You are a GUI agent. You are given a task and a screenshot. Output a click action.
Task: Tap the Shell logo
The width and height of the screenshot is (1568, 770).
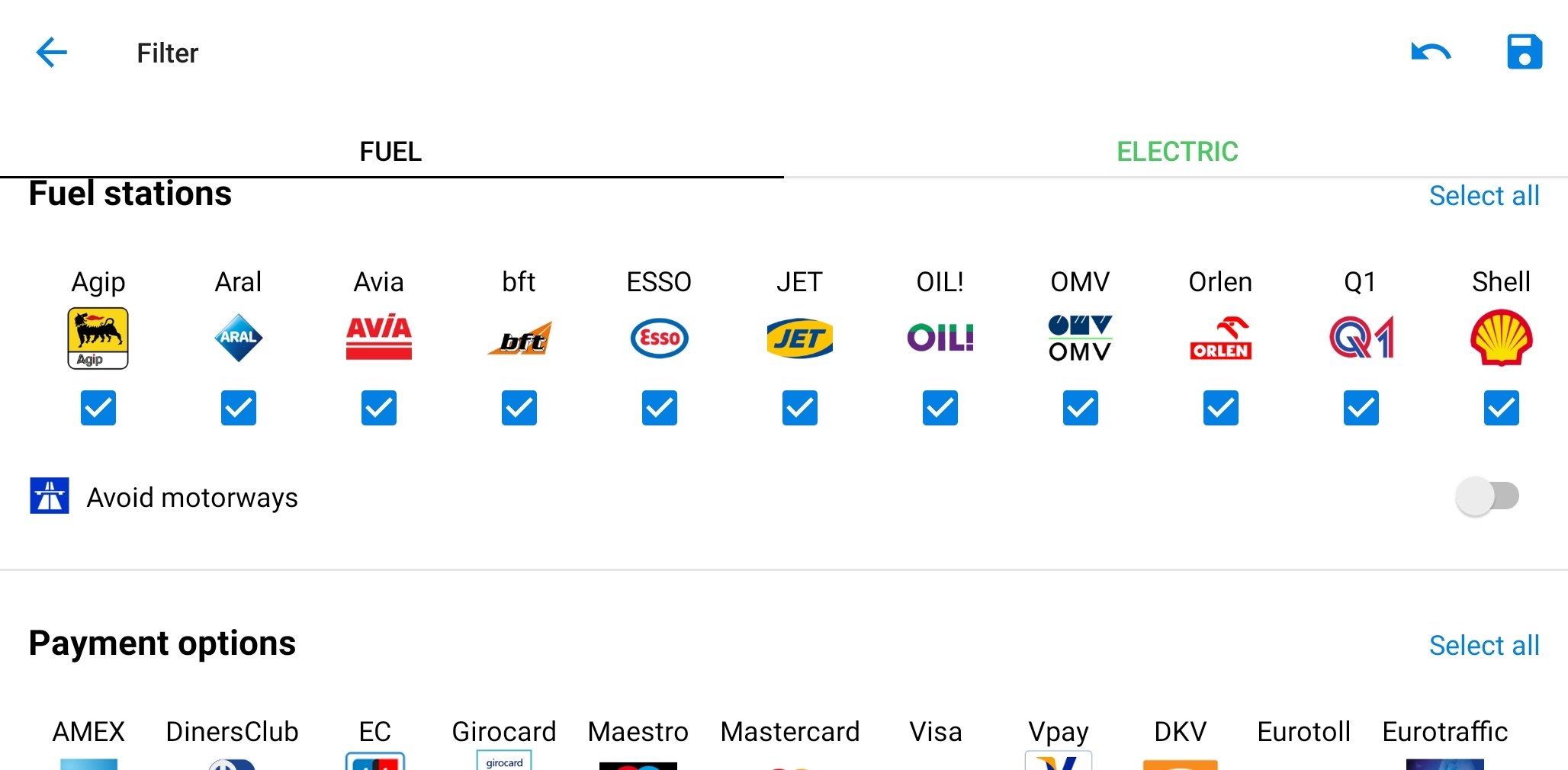point(1501,338)
